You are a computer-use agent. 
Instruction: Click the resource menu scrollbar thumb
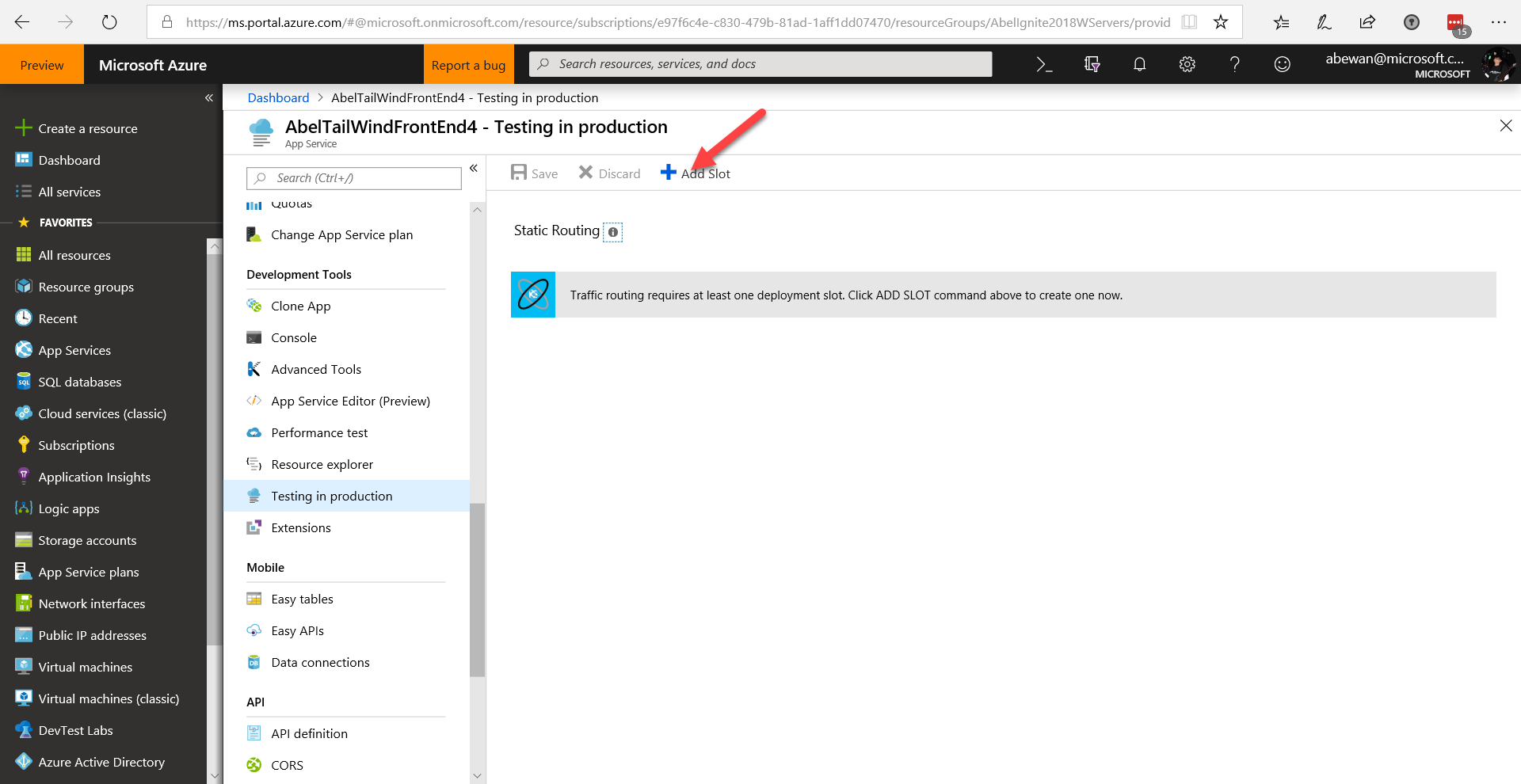477,590
